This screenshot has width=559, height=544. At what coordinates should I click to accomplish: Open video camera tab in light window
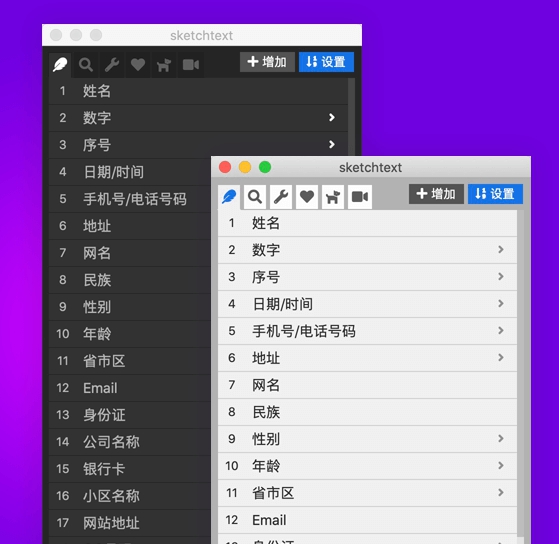(x=360, y=196)
